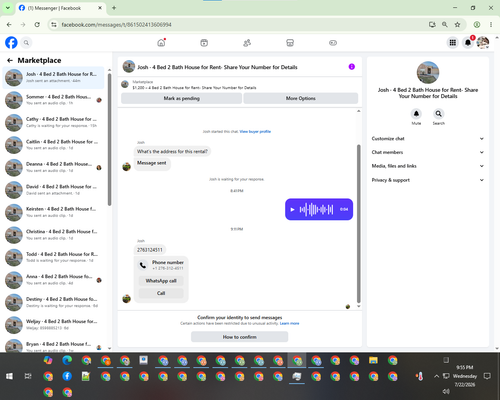The width and height of the screenshot is (500, 400).
Task: Open David conversation in the chat list
Action: [x=53, y=190]
